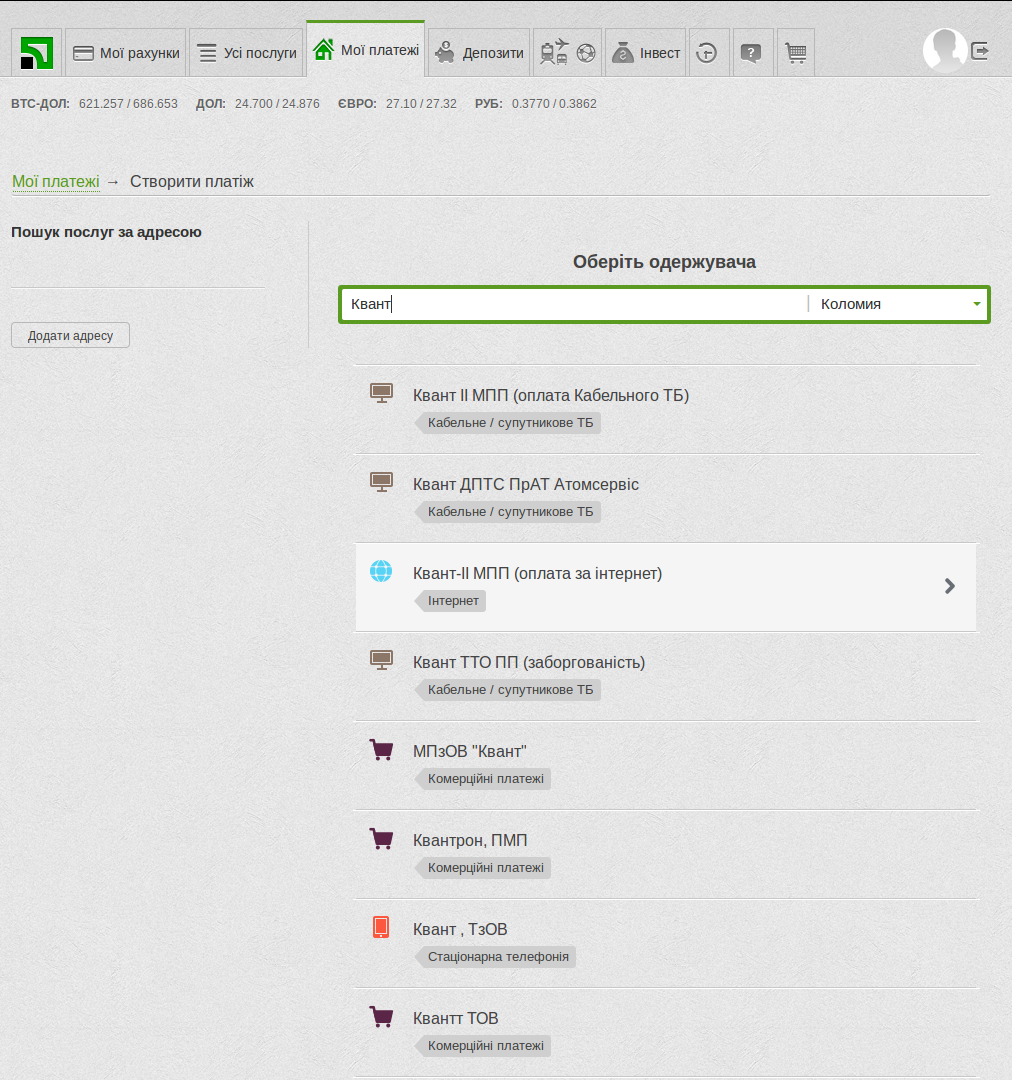Click the PrivatBank green logo icon
The height and width of the screenshot is (1080, 1012).
pyautogui.click(x=37, y=53)
